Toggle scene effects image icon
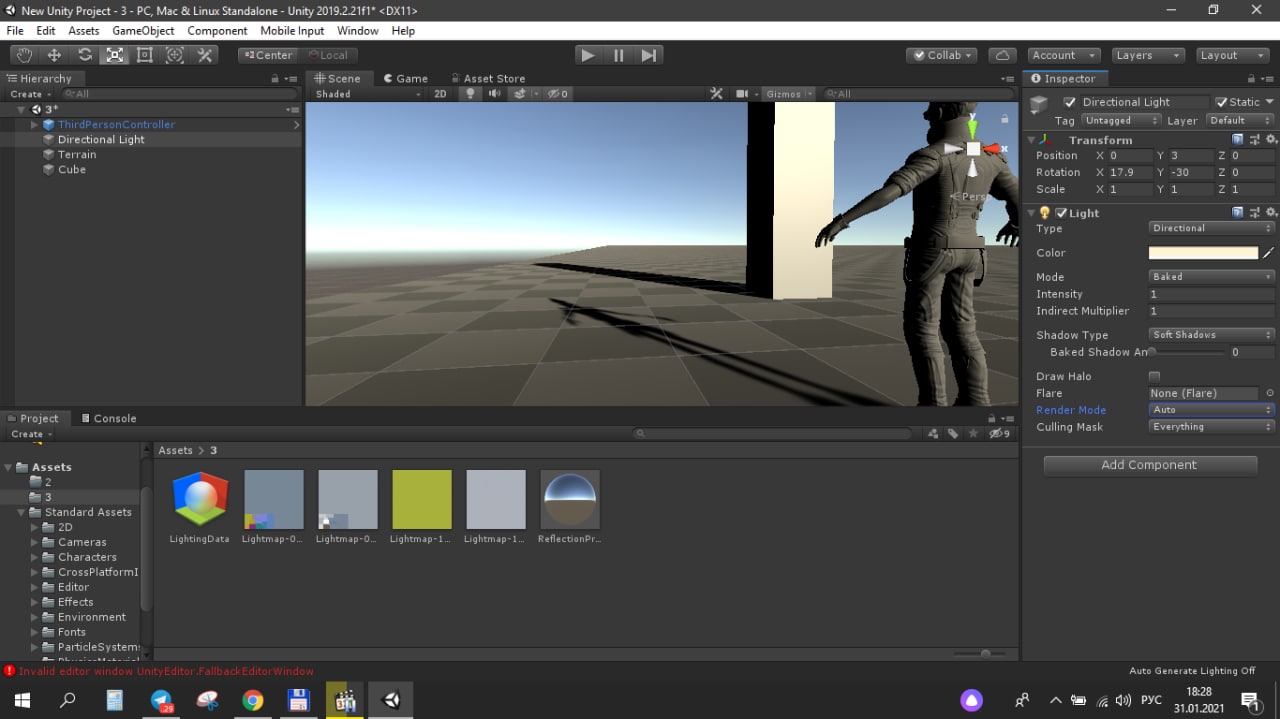 520,94
